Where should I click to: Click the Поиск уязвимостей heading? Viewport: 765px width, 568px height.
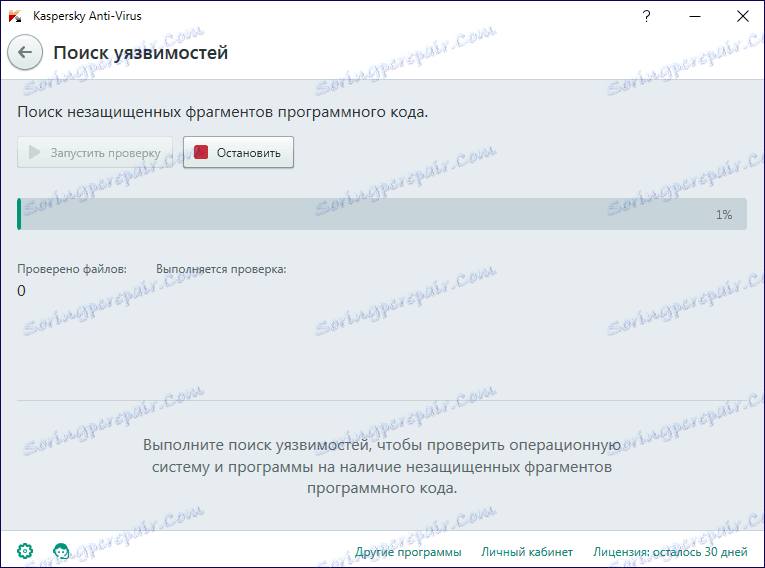pos(141,53)
